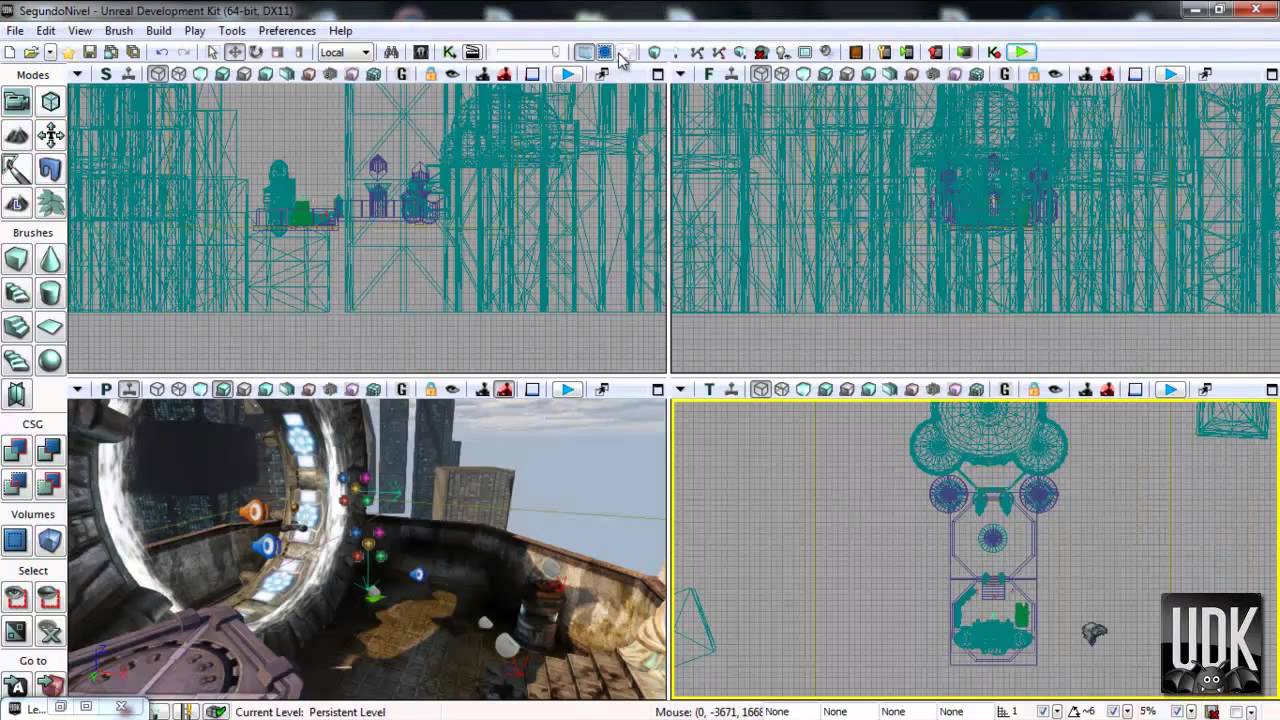The width and height of the screenshot is (1280, 720).
Task: Pick the Cone builder brush
Action: (x=50, y=260)
